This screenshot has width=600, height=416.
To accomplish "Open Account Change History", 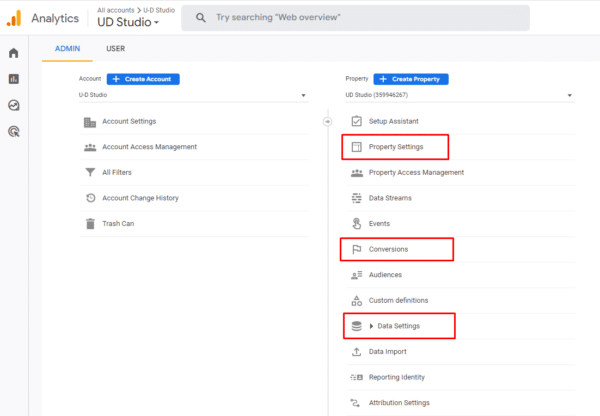I will [140, 198].
